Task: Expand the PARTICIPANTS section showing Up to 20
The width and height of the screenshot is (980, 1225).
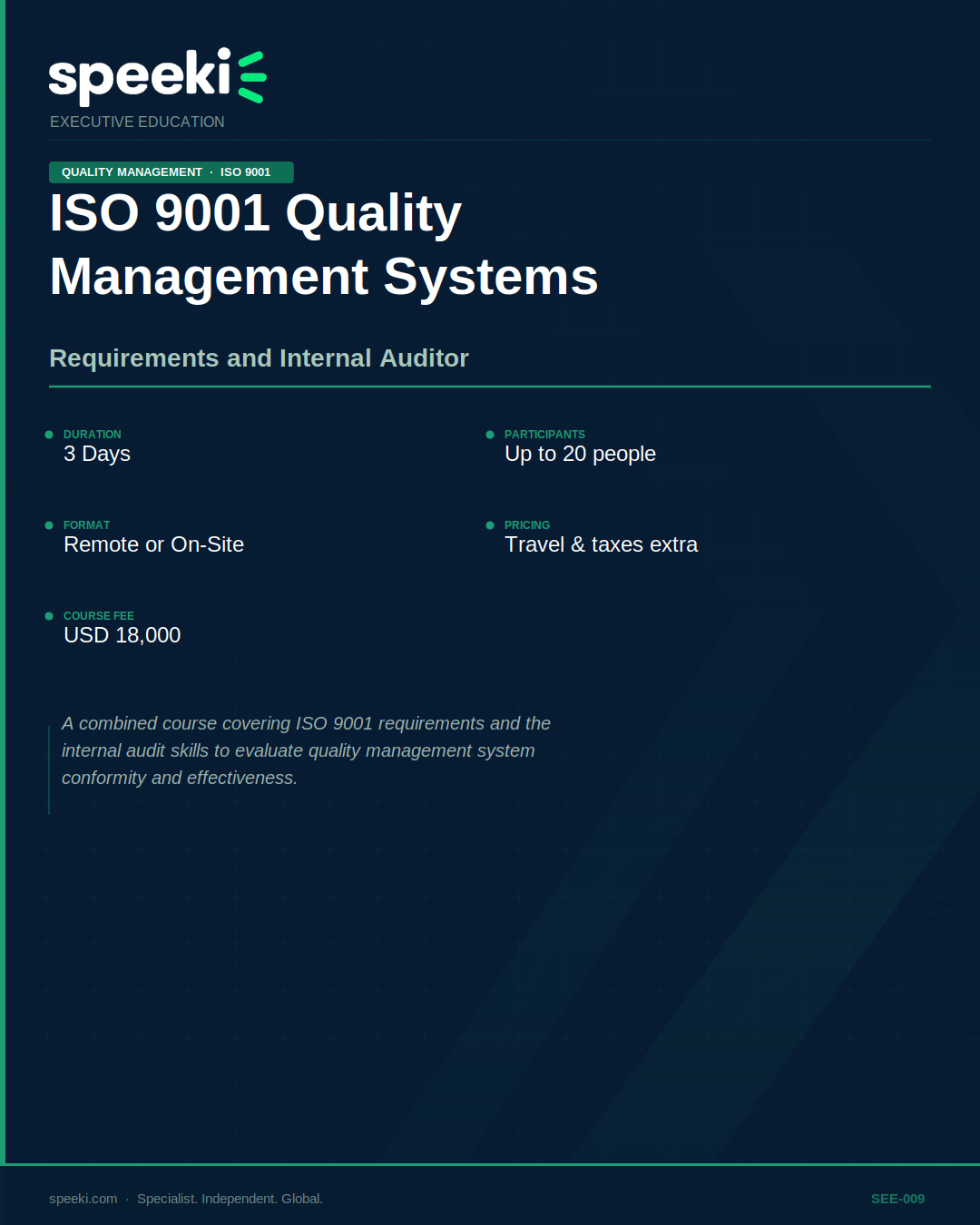Action: (580, 454)
